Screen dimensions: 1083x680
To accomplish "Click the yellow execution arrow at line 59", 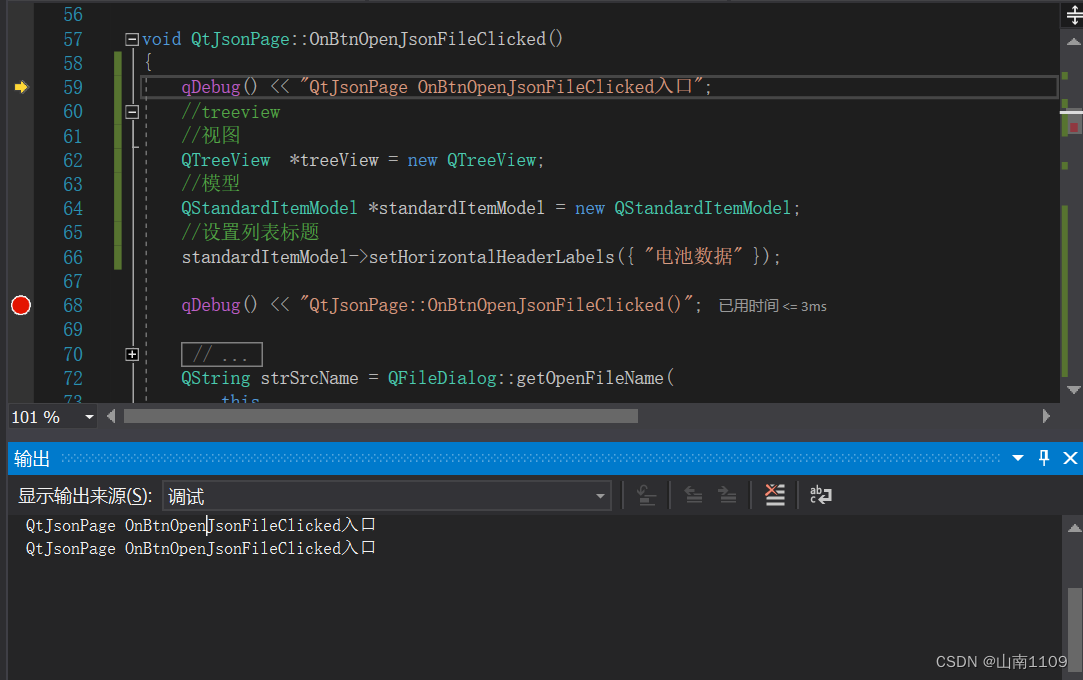I will click(21, 87).
